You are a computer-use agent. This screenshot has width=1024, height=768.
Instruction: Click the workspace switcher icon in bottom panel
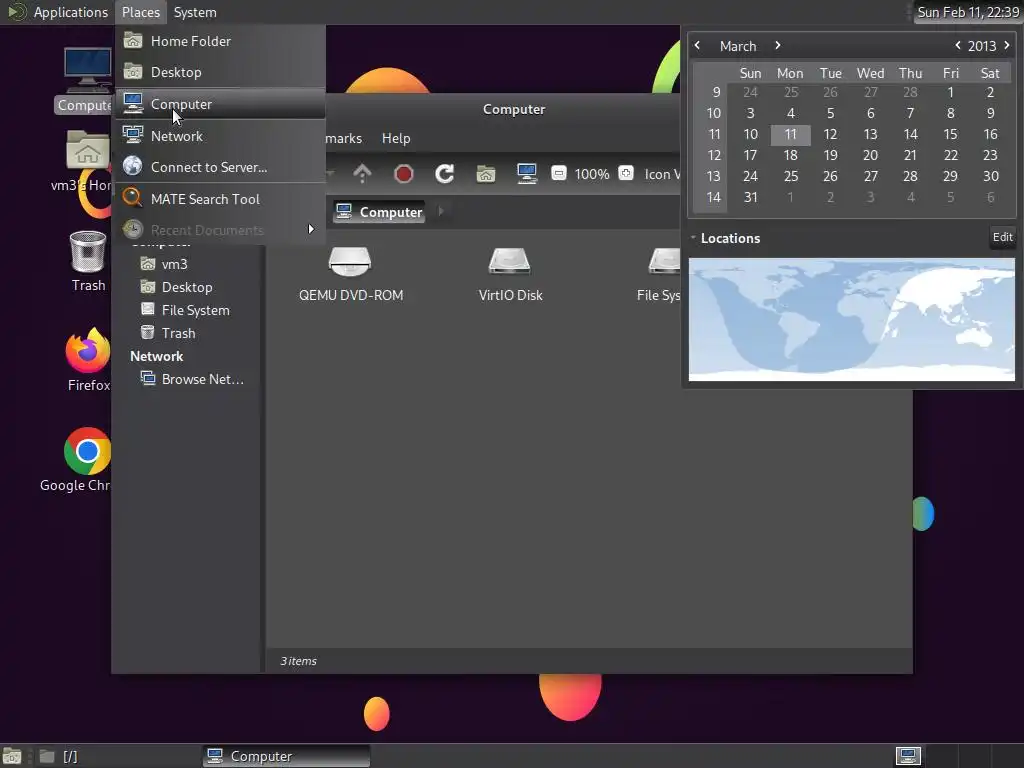(908, 756)
